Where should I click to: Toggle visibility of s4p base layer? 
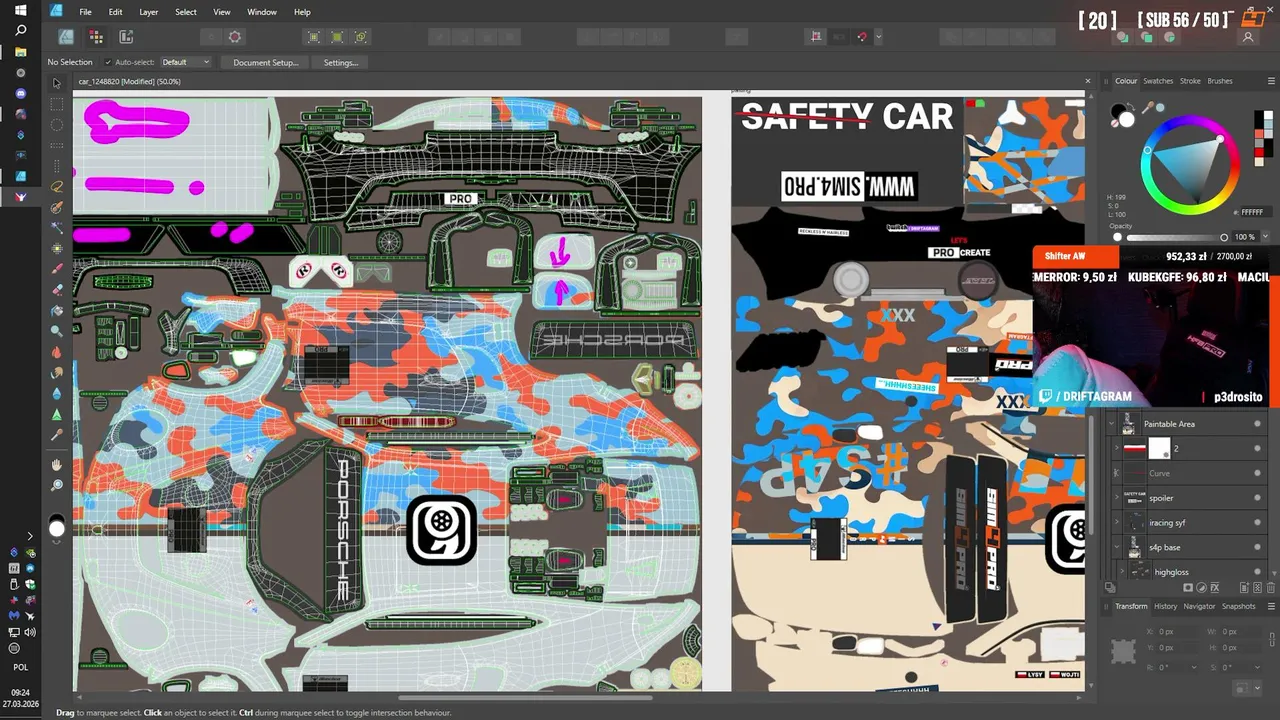(x=1257, y=548)
